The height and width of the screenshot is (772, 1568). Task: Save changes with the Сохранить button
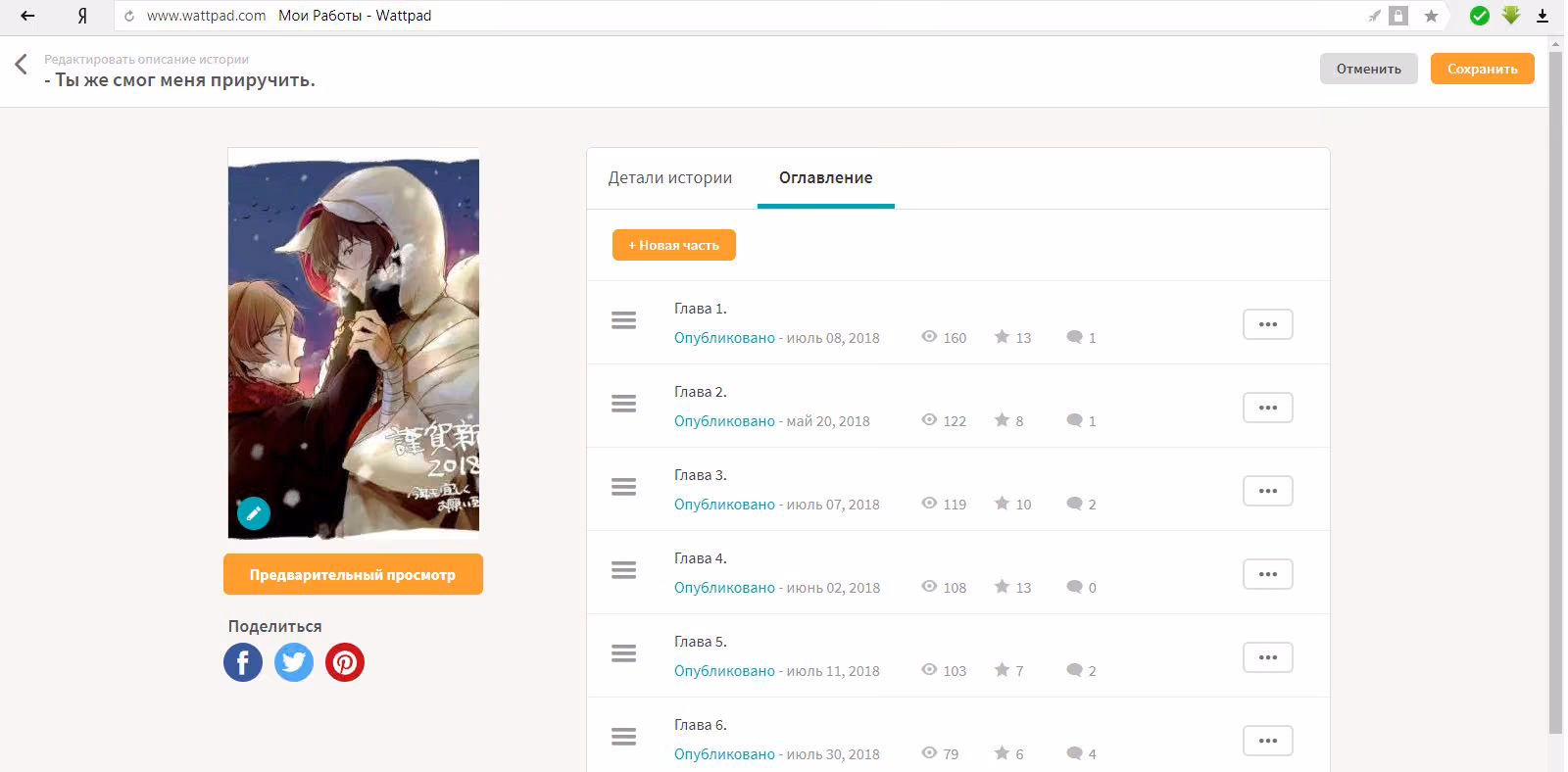(1483, 69)
